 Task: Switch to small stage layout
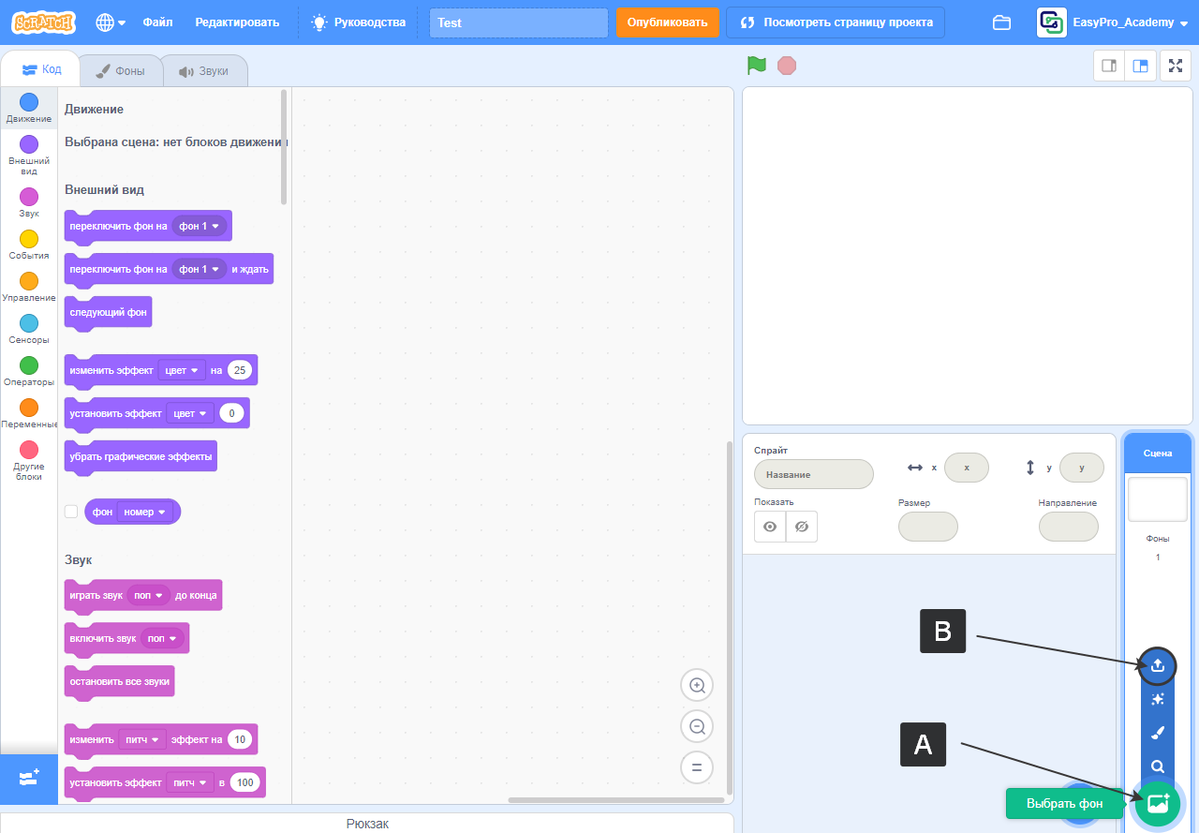point(1109,66)
